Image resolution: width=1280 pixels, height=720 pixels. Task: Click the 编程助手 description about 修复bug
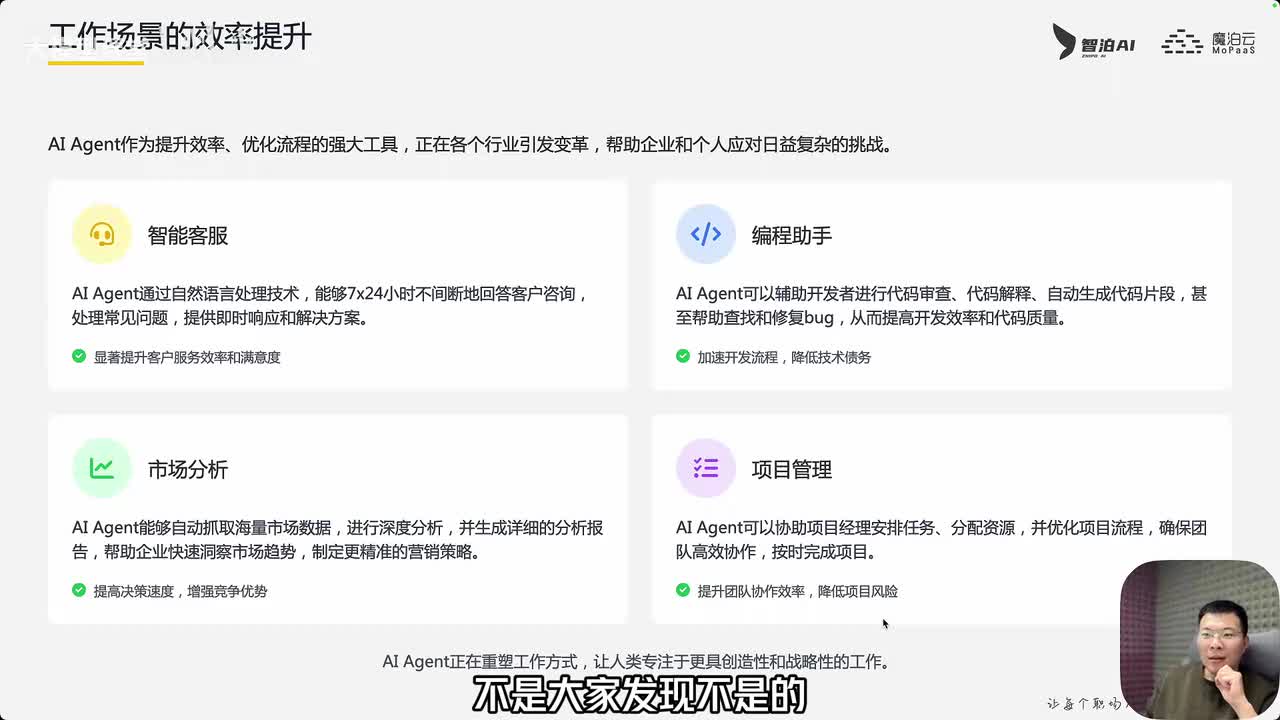pyautogui.click(x=941, y=306)
